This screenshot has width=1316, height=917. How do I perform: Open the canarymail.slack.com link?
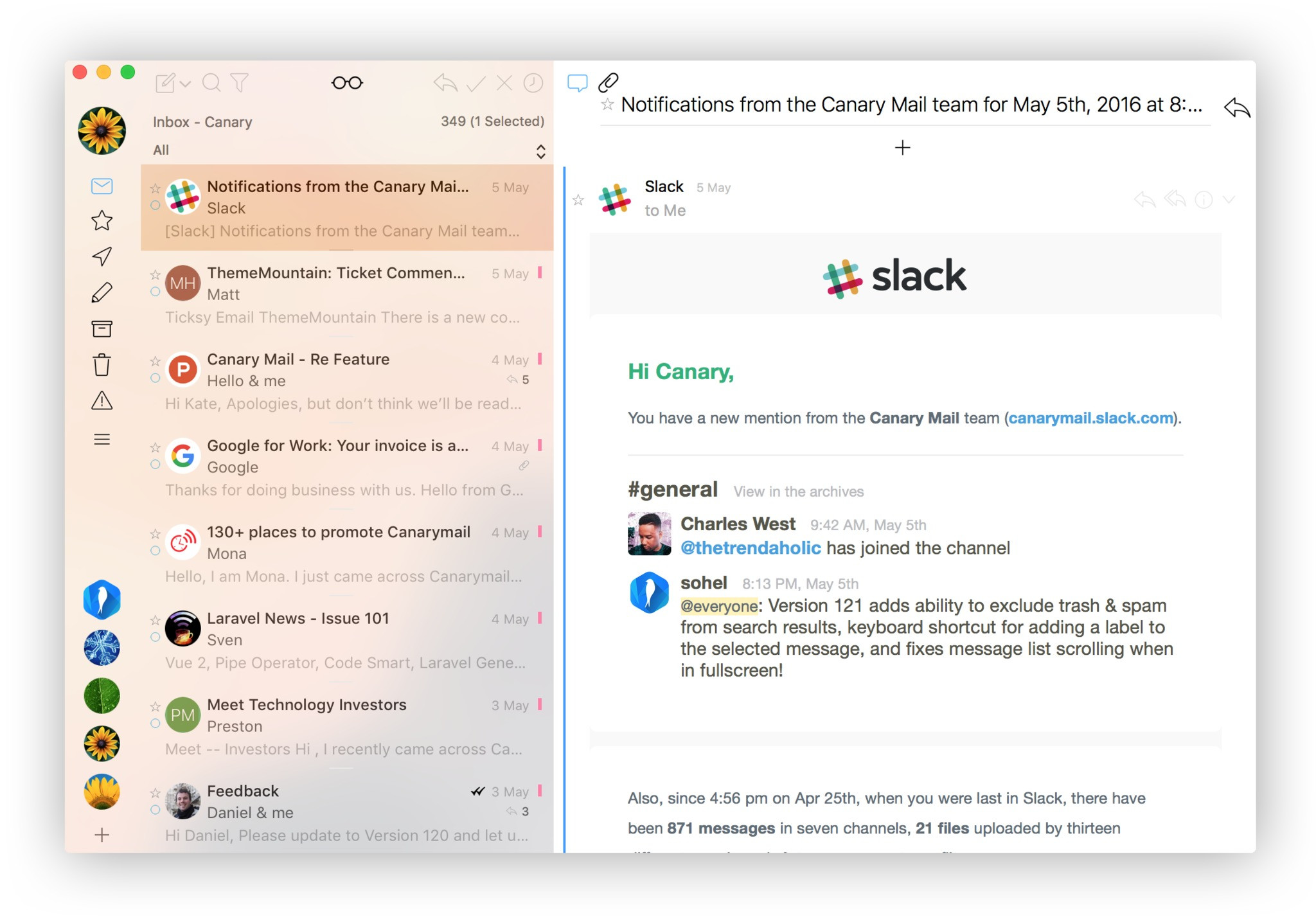[x=1091, y=418]
